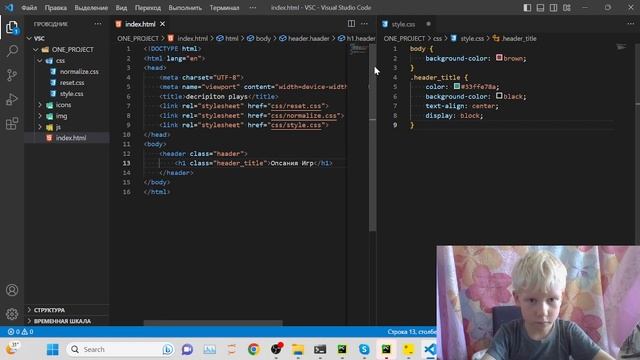
Task: Open Customize Layout icon
Action: tap(567, 8)
